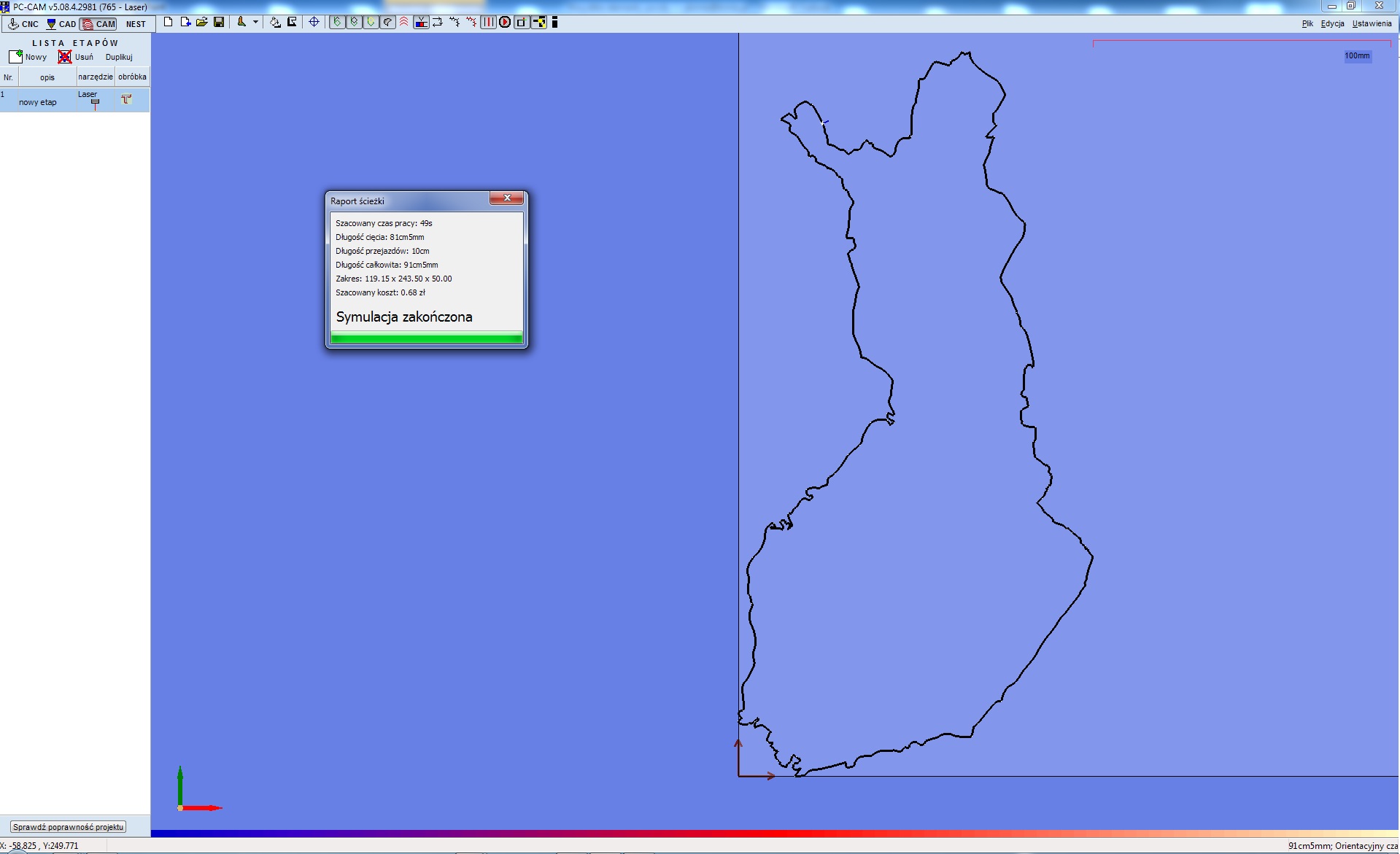Click the square with corner dot icon
Image resolution: width=1400 pixels, height=854 pixels.
(522, 22)
